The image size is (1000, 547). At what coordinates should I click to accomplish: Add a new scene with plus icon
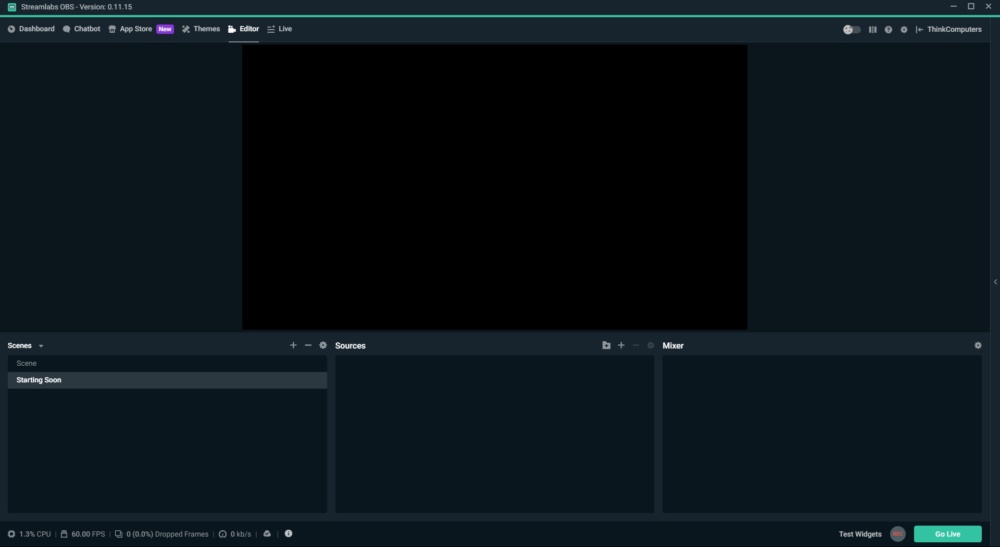[293, 345]
